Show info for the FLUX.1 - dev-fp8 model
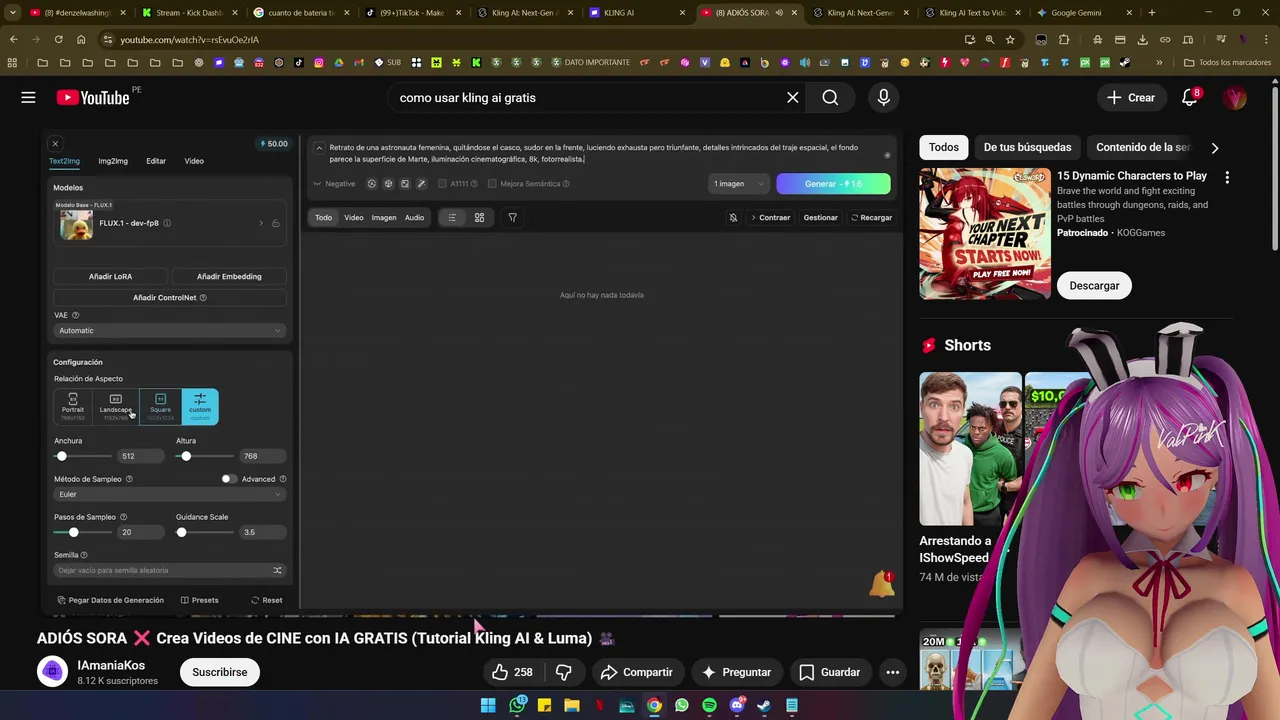 pos(167,223)
